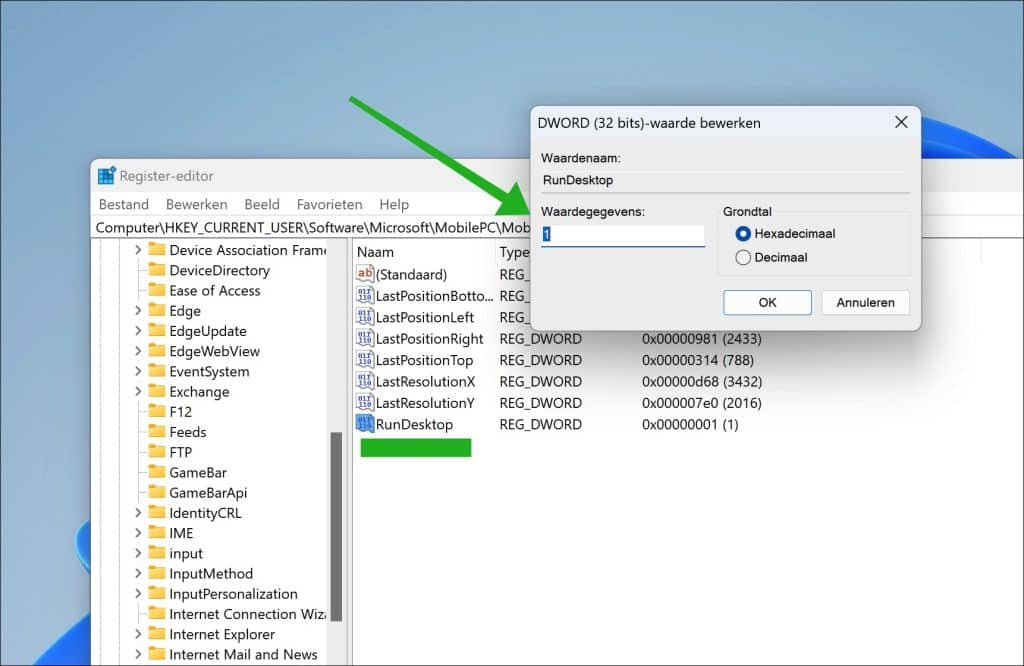Close the DWORD edit dialog
Viewport: 1024px width, 666px height.
click(901, 122)
